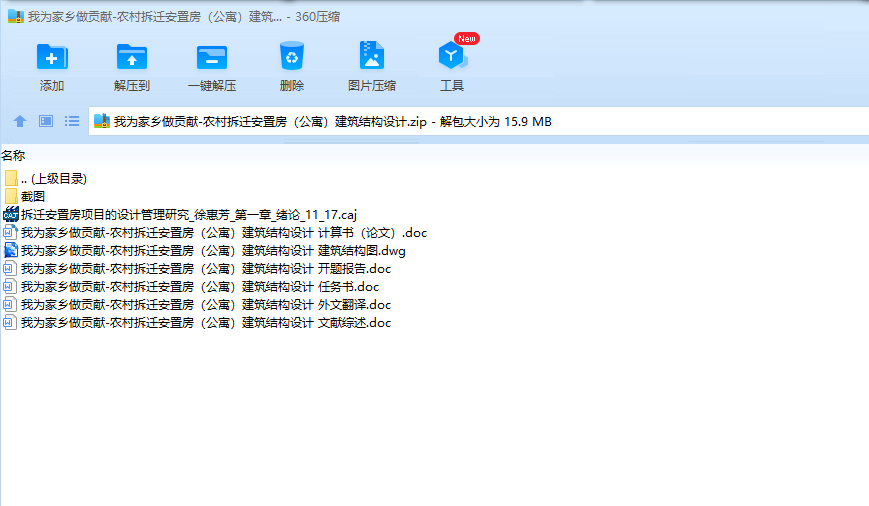Click the 解压到 (Extract to) icon
This screenshot has width=869, height=506.
click(132, 57)
